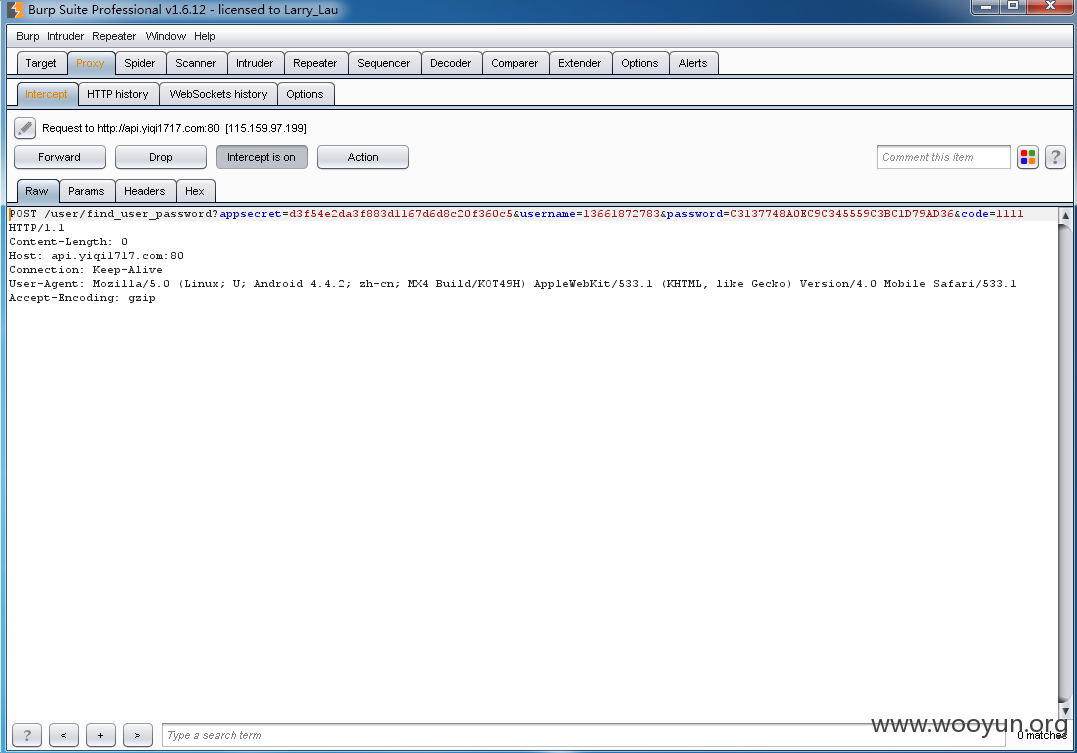Open the Repeater menu in menu bar
The width and height of the screenshot is (1077, 753).
pyautogui.click(x=114, y=36)
